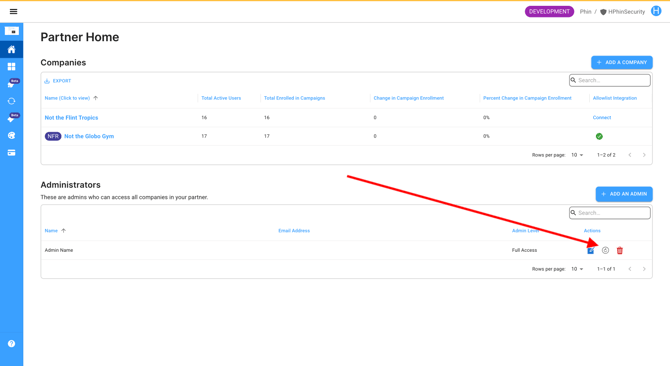
Task: Click Connect for Not the Flint Tropics
Action: tap(602, 117)
